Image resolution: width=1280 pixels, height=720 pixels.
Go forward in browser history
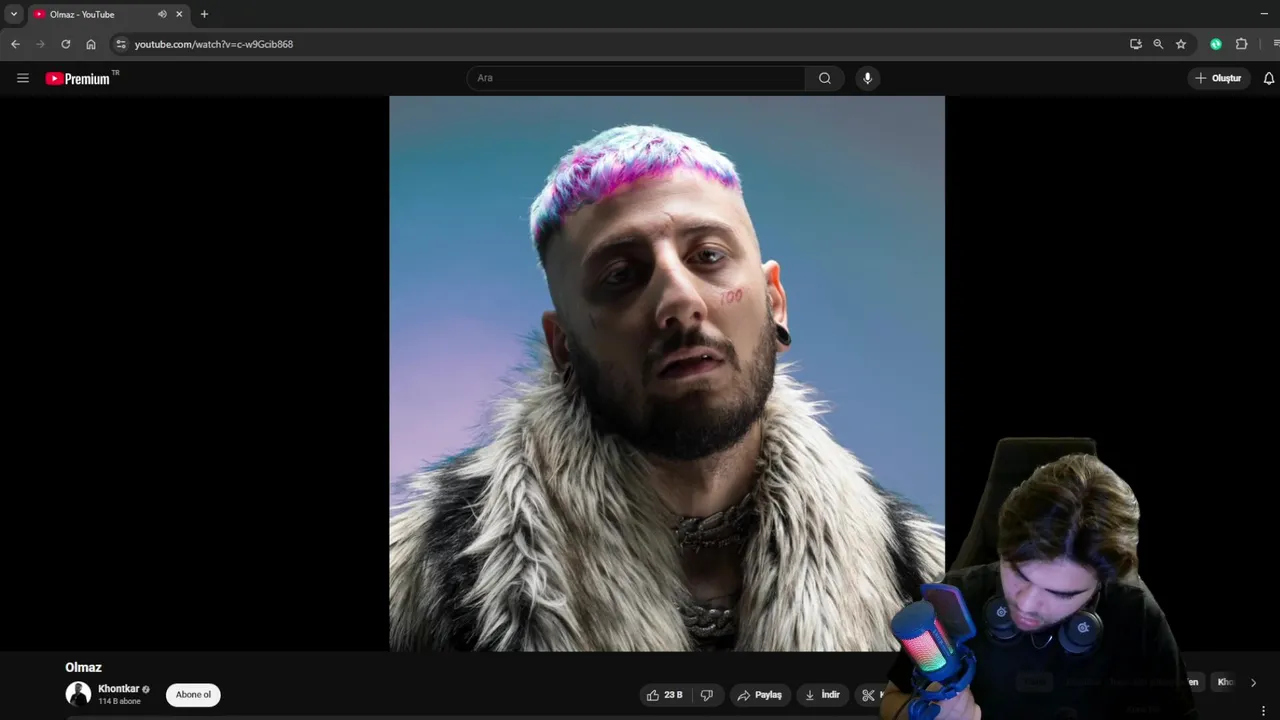(40, 44)
